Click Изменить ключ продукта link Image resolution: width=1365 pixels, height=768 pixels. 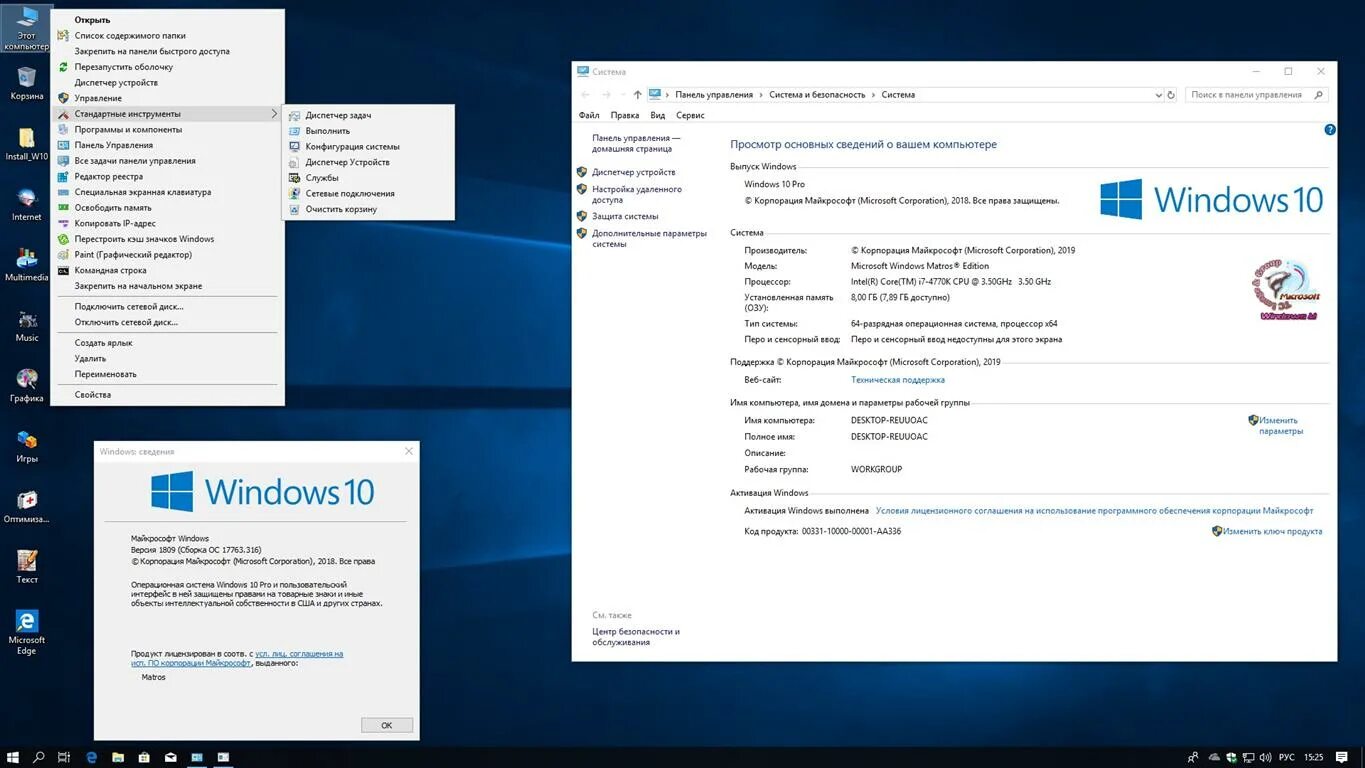pyautogui.click(x=1272, y=531)
